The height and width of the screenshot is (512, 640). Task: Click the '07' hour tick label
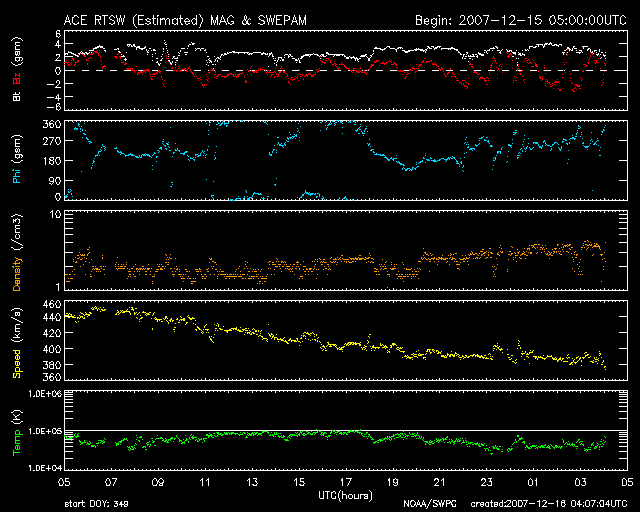tap(111, 482)
